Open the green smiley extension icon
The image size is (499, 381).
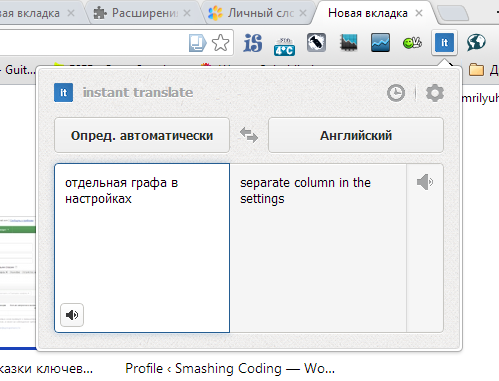412,43
